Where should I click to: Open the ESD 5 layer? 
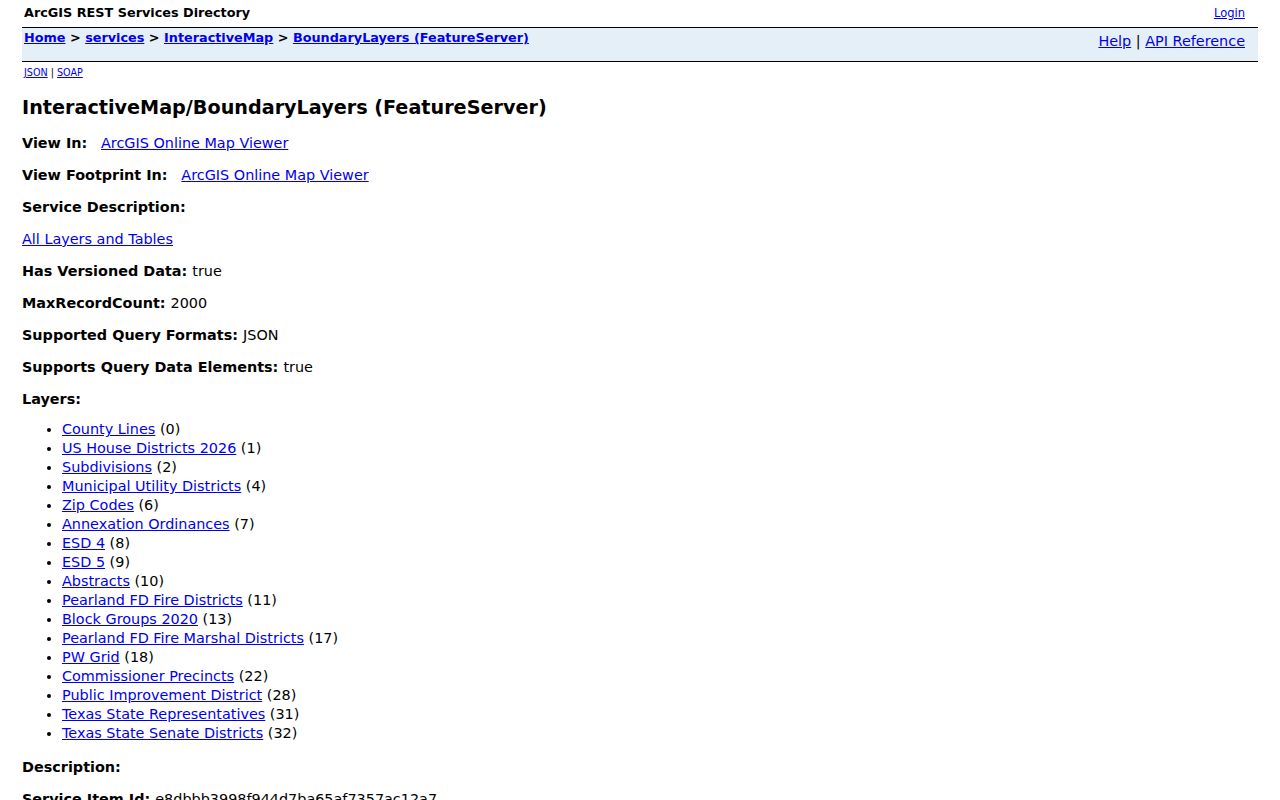pyautogui.click(x=83, y=562)
